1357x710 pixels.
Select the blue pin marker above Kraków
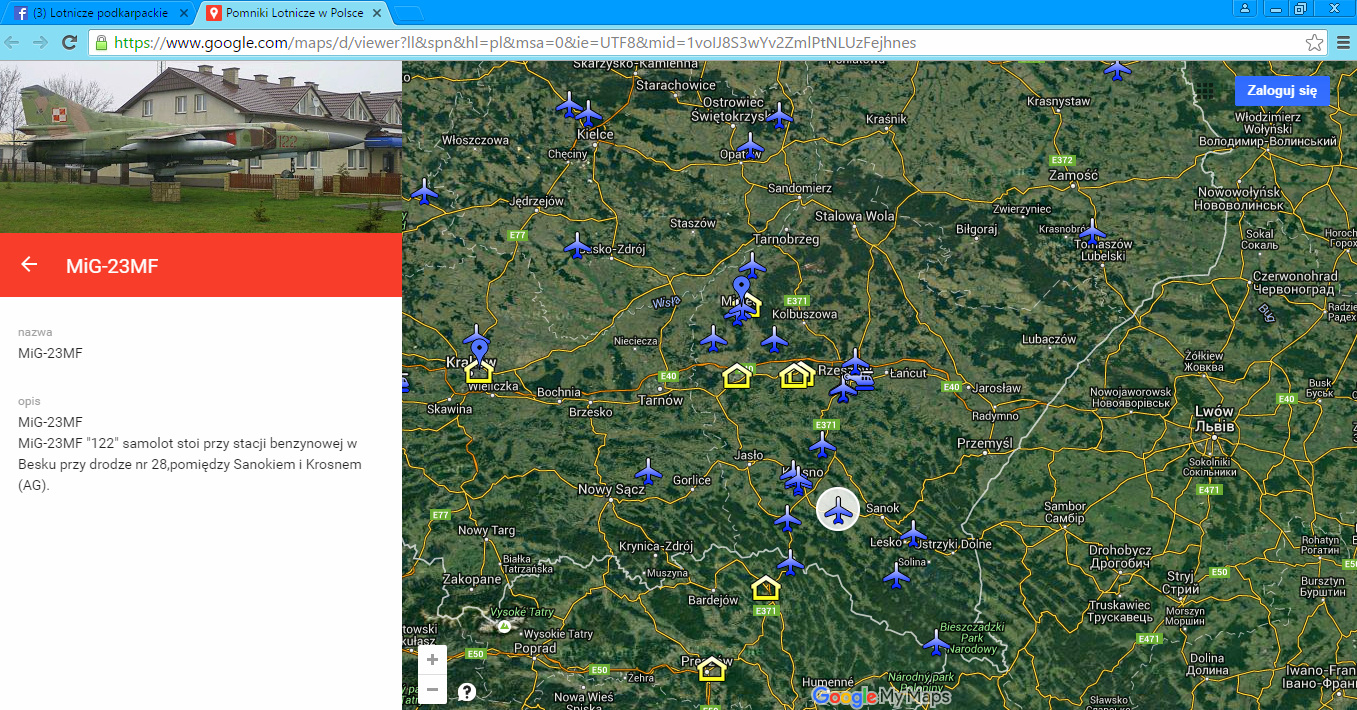coord(480,350)
